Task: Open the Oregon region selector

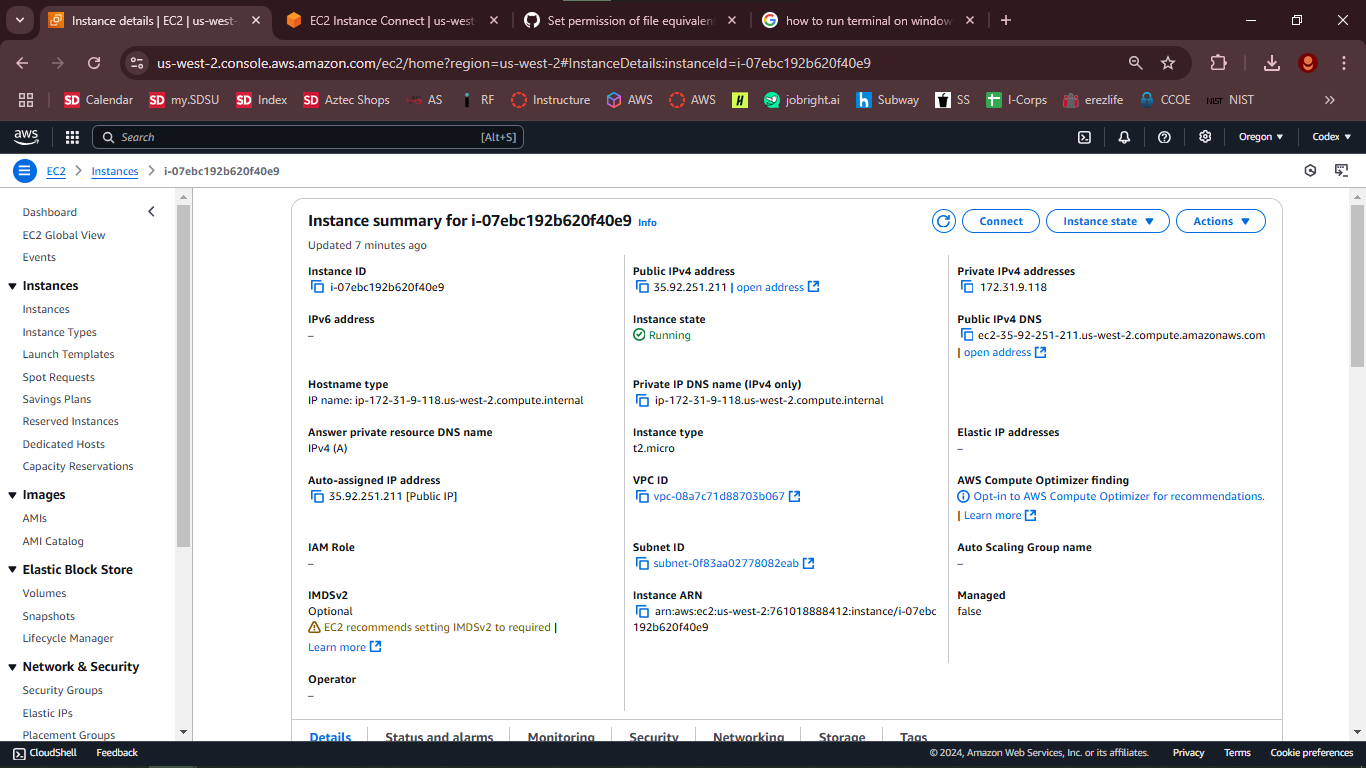Action: 1261,137
